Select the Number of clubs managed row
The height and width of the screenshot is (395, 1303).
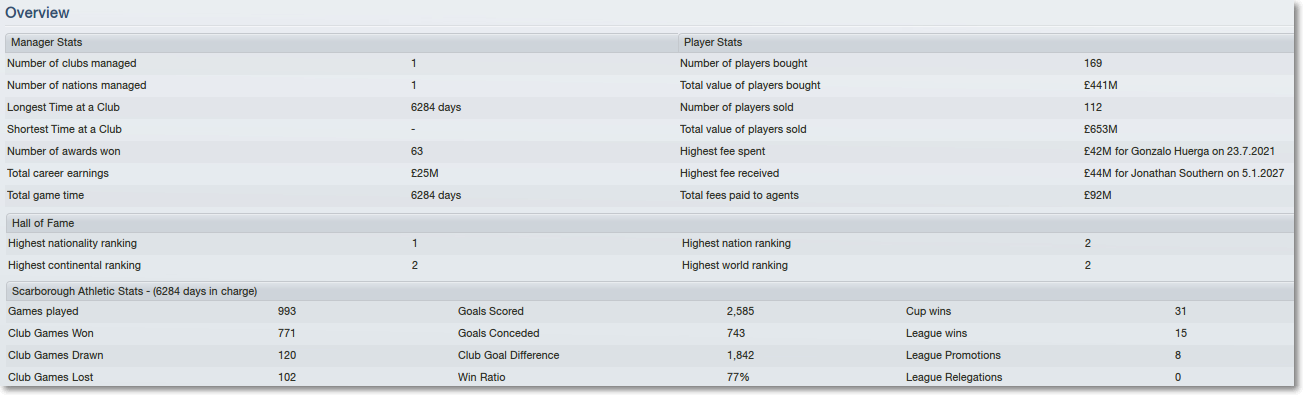tap(341, 63)
